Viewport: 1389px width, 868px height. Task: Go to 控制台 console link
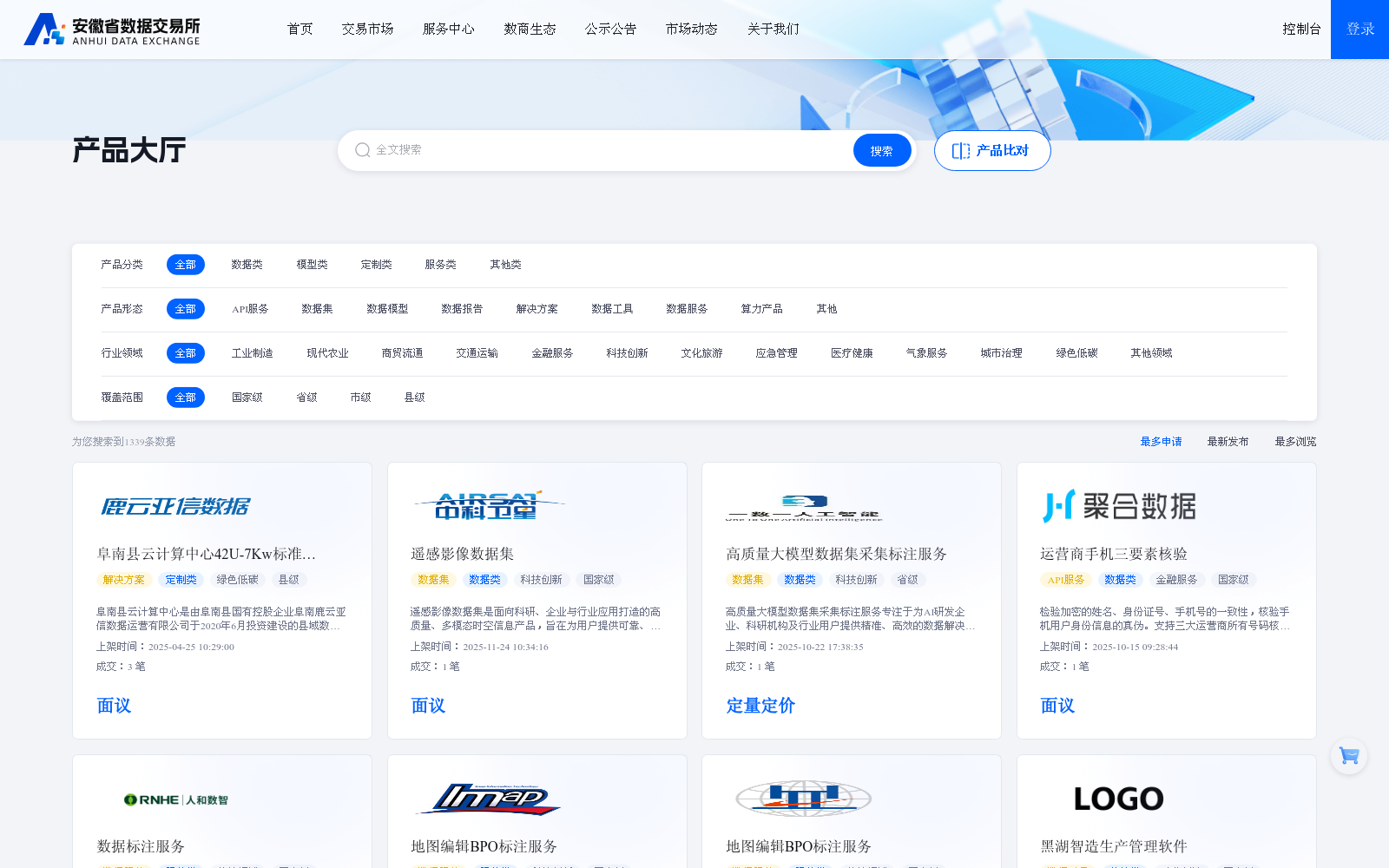pyautogui.click(x=1301, y=30)
